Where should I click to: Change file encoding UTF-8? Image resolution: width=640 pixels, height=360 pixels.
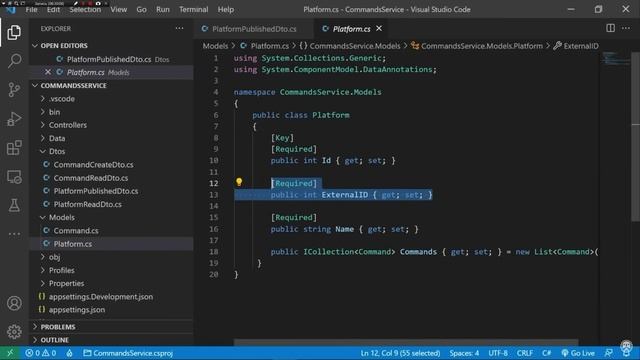tap(498, 353)
